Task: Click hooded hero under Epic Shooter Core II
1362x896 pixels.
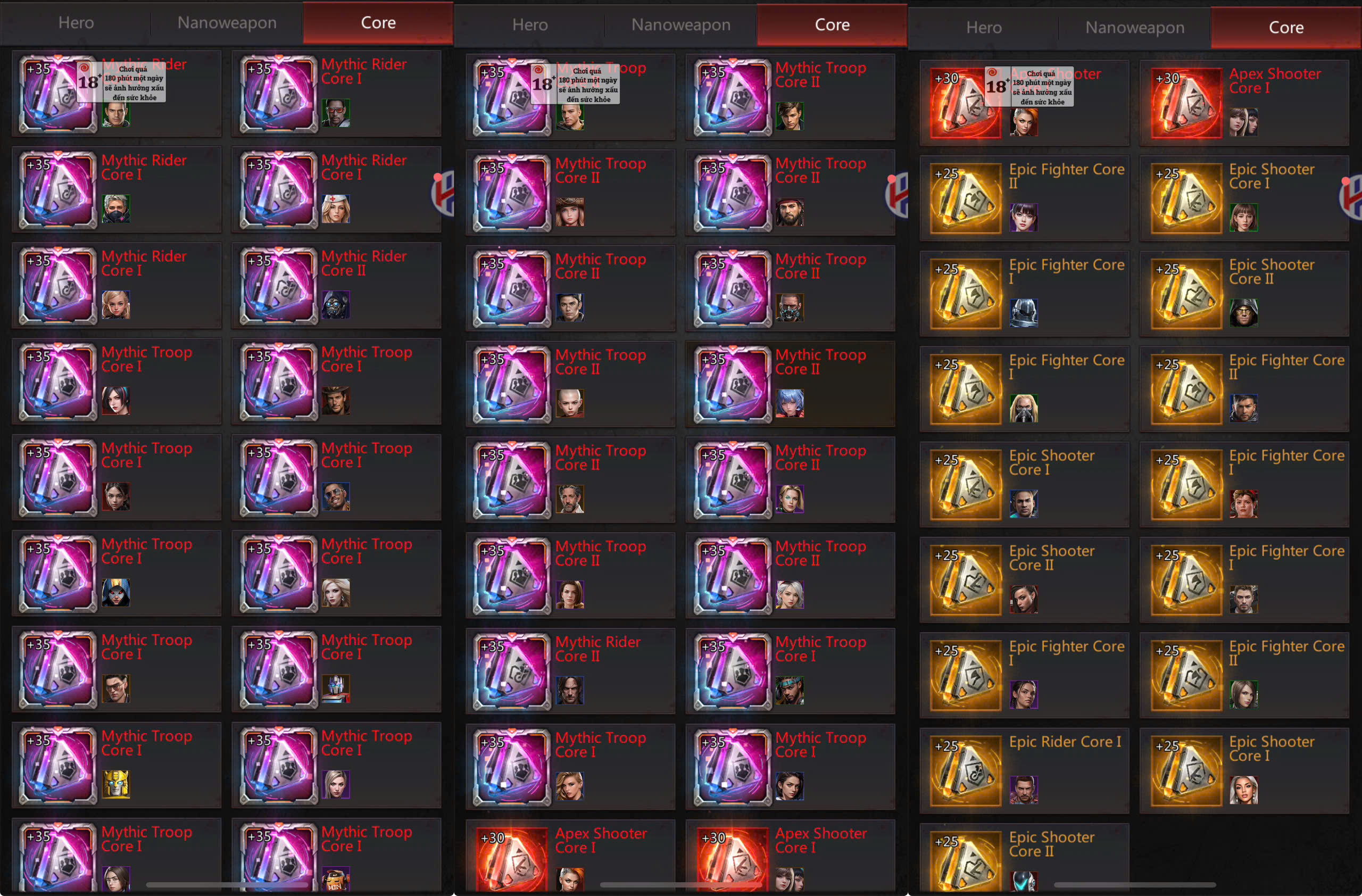Action: pos(1243,312)
